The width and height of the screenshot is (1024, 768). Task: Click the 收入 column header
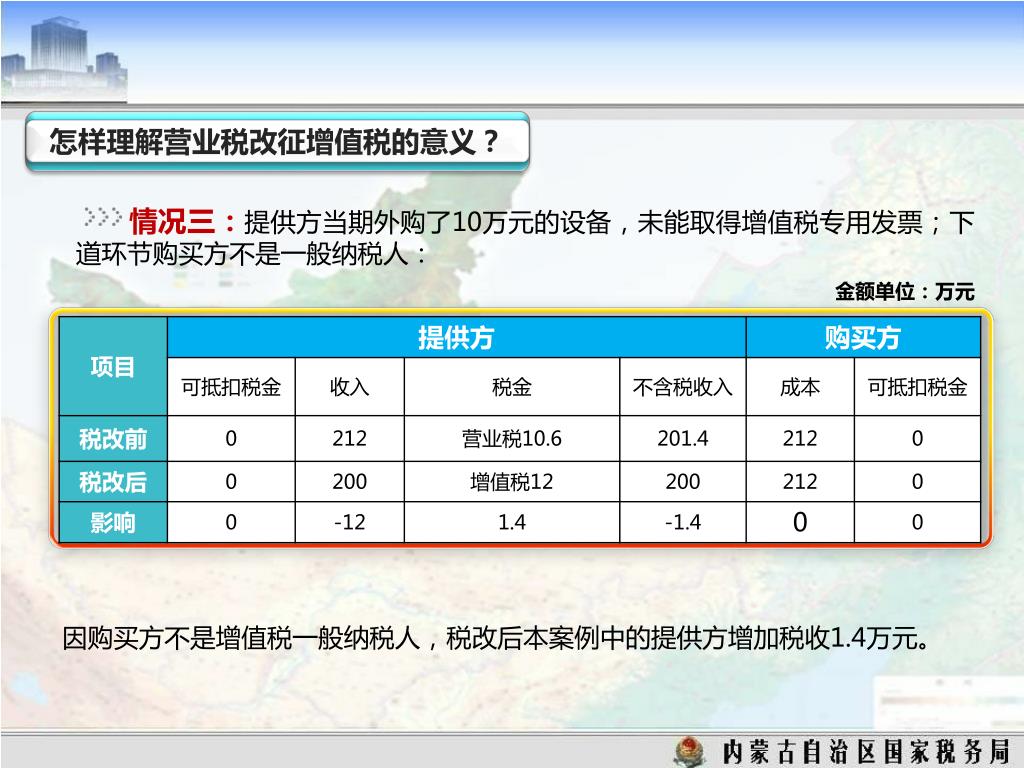[349, 387]
